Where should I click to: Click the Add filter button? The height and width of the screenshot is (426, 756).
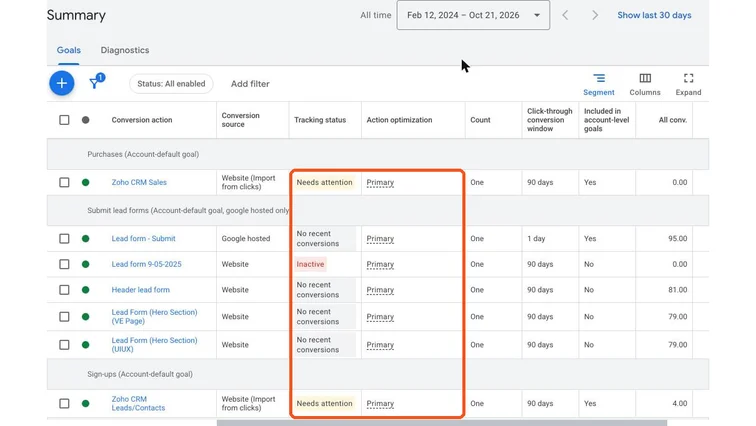pyautogui.click(x=250, y=84)
